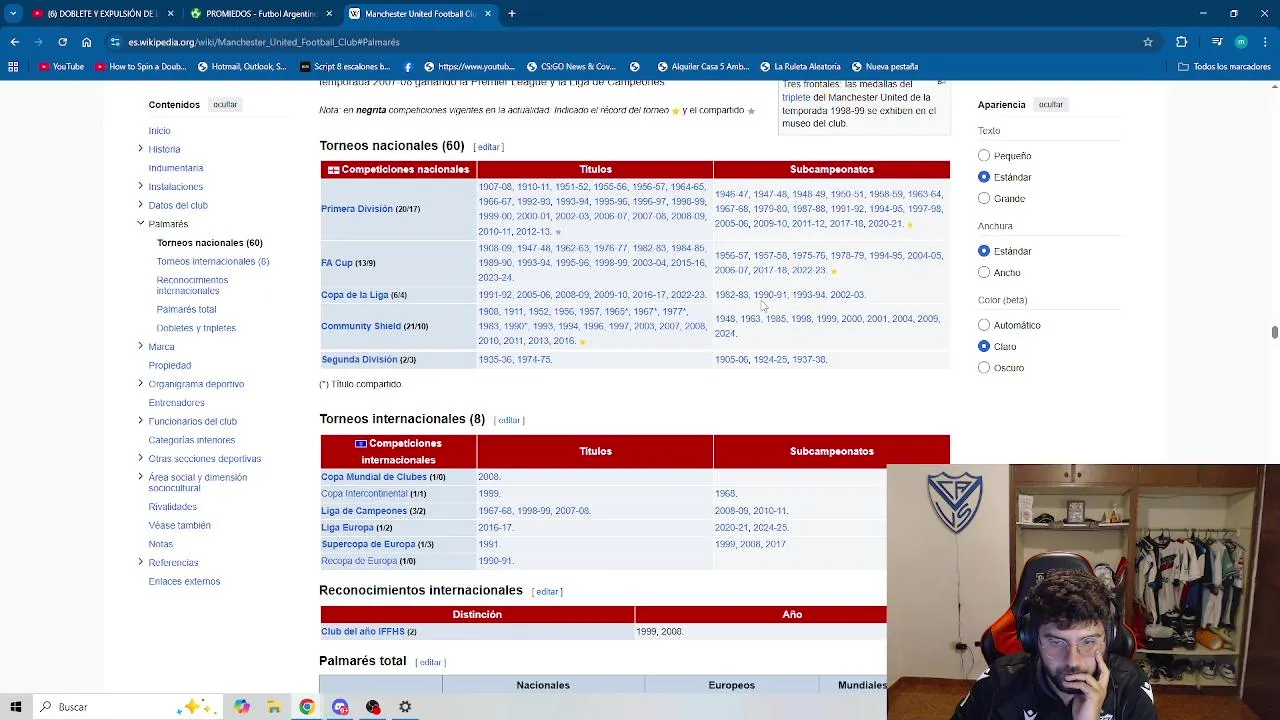
Task: Open the Community Shield link
Action: pos(361,326)
